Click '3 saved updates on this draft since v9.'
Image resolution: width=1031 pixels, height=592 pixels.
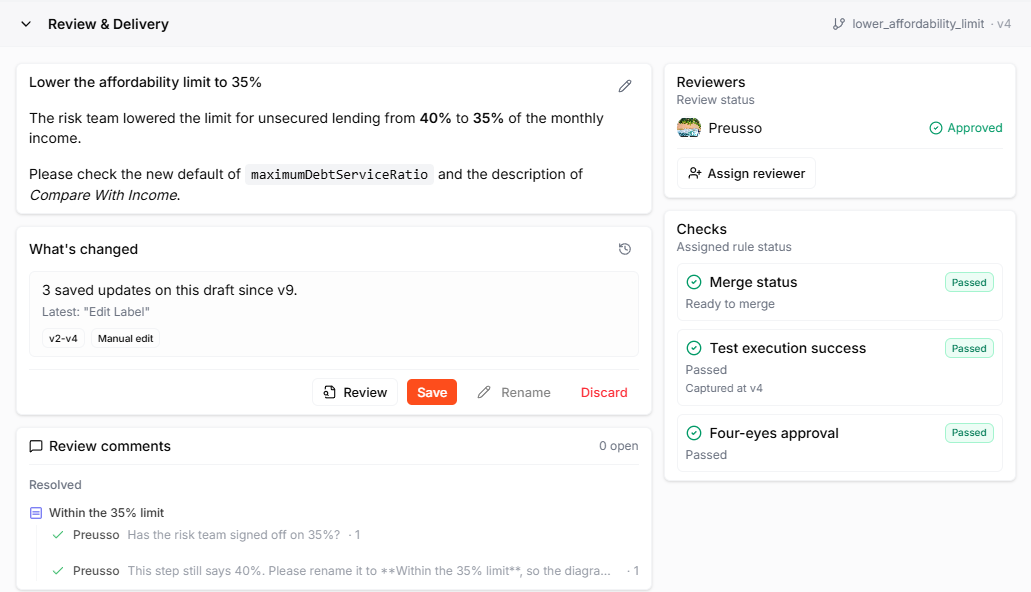[170, 290]
